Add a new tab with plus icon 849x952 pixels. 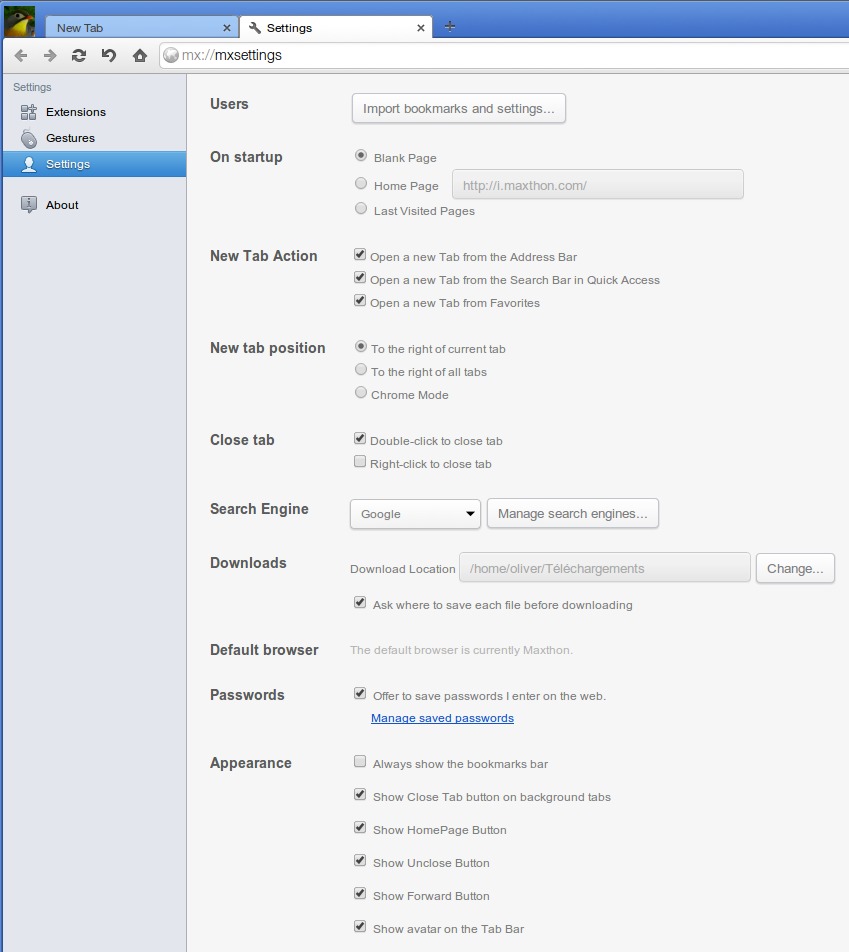click(x=449, y=26)
